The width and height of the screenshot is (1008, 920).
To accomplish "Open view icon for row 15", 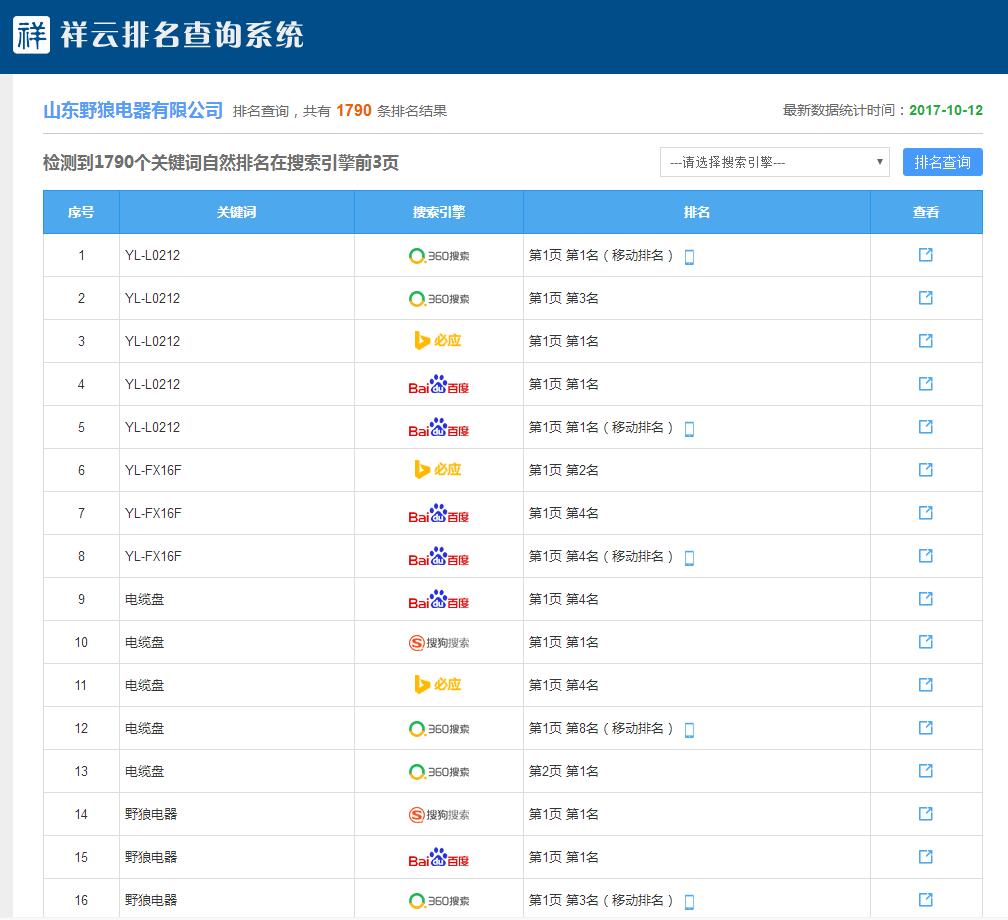I will pyautogui.click(x=926, y=857).
